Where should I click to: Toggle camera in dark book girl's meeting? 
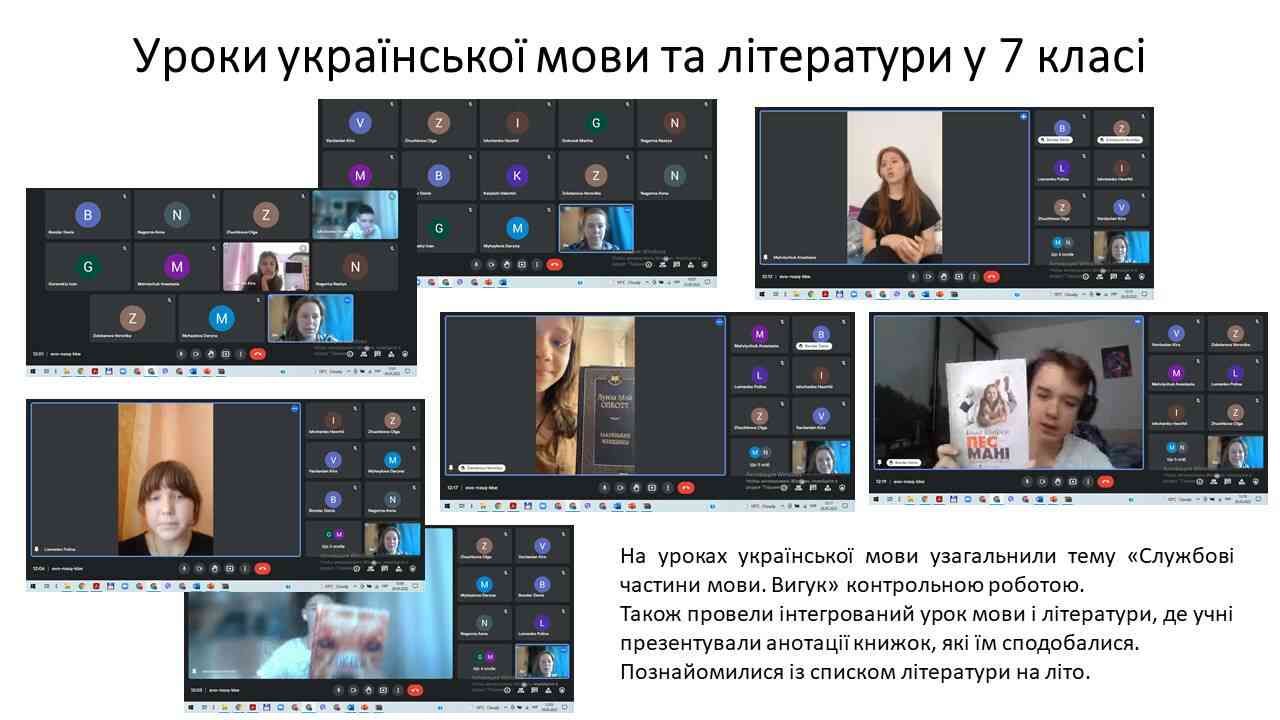click(619, 487)
